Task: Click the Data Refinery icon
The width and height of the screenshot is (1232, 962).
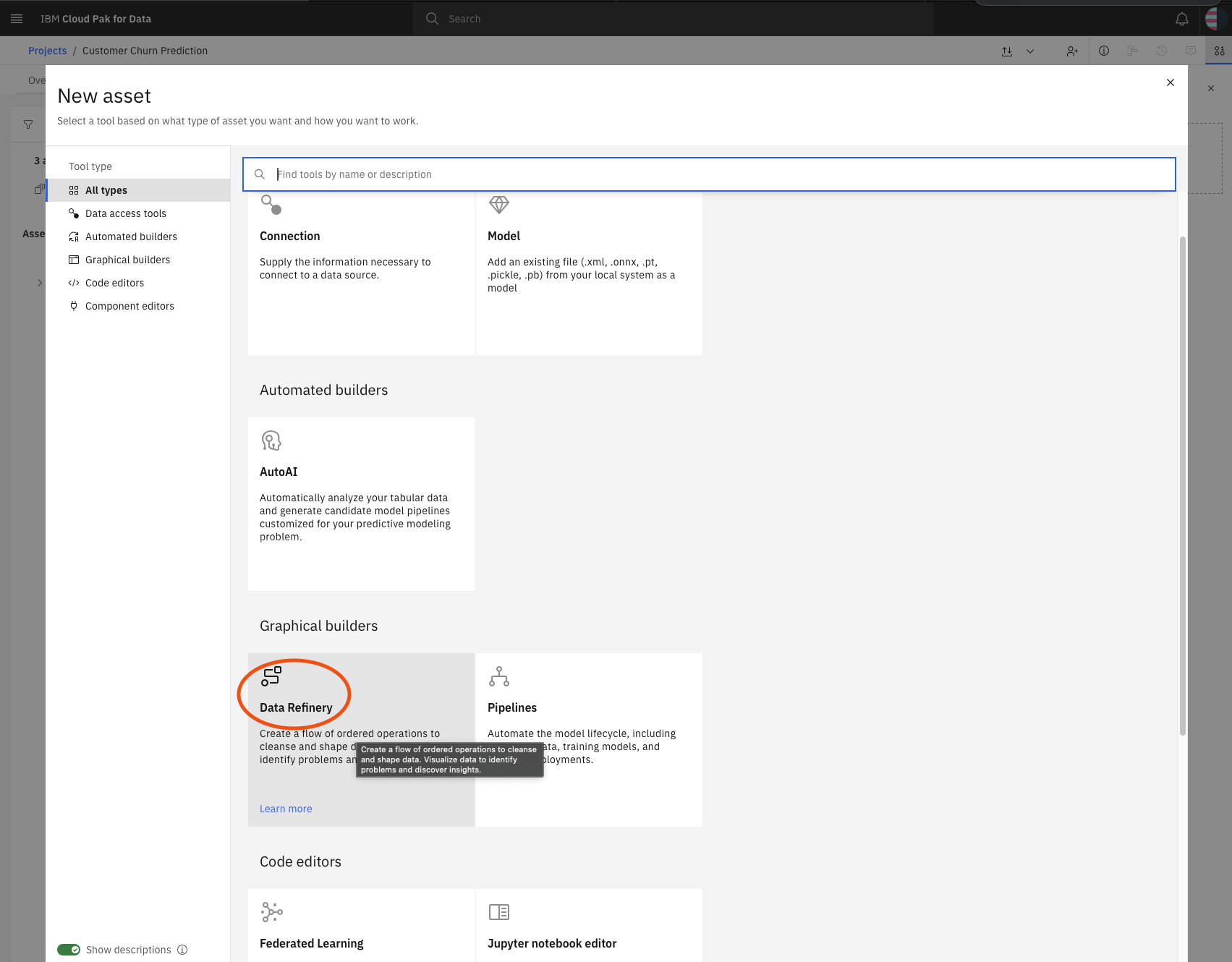Action: click(271, 676)
